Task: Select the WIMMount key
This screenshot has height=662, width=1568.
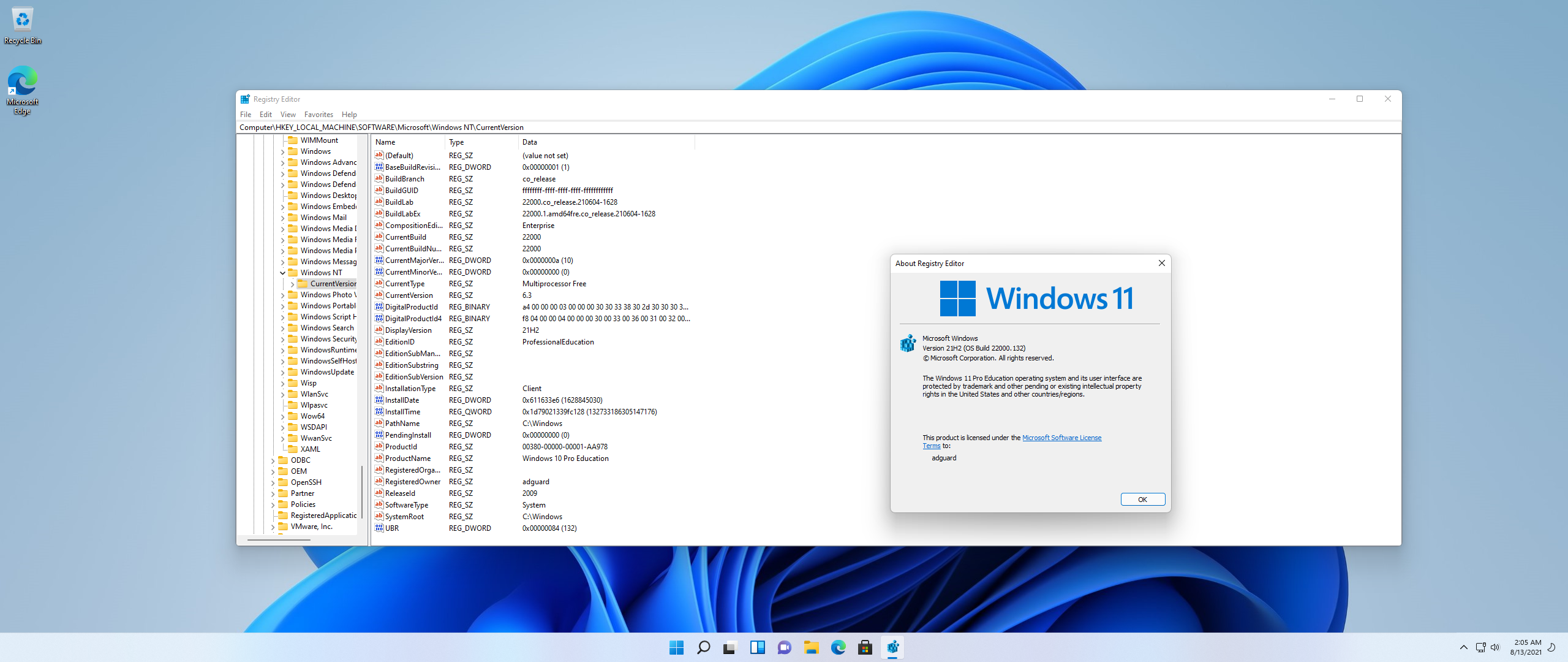Action: [319, 140]
